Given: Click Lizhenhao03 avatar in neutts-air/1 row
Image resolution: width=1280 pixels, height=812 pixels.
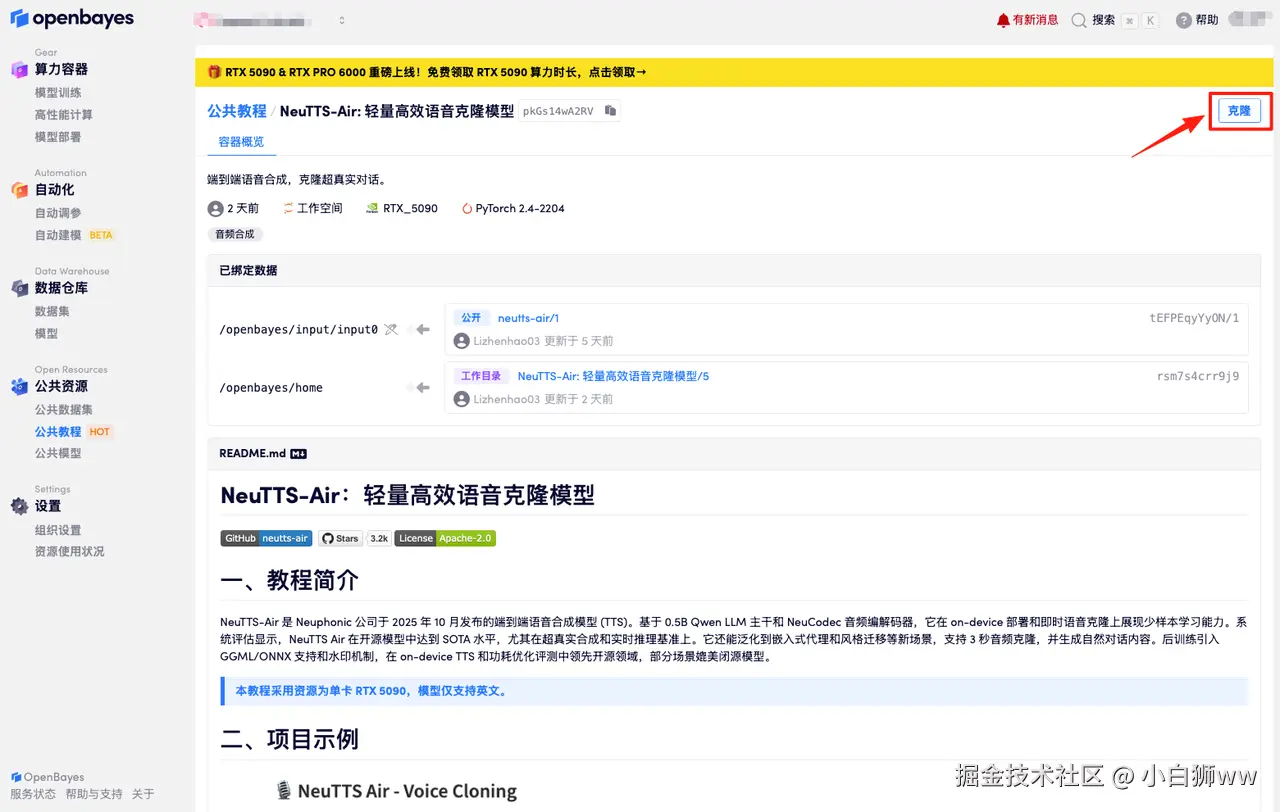Looking at the screenshot, I should pos(462,341).
